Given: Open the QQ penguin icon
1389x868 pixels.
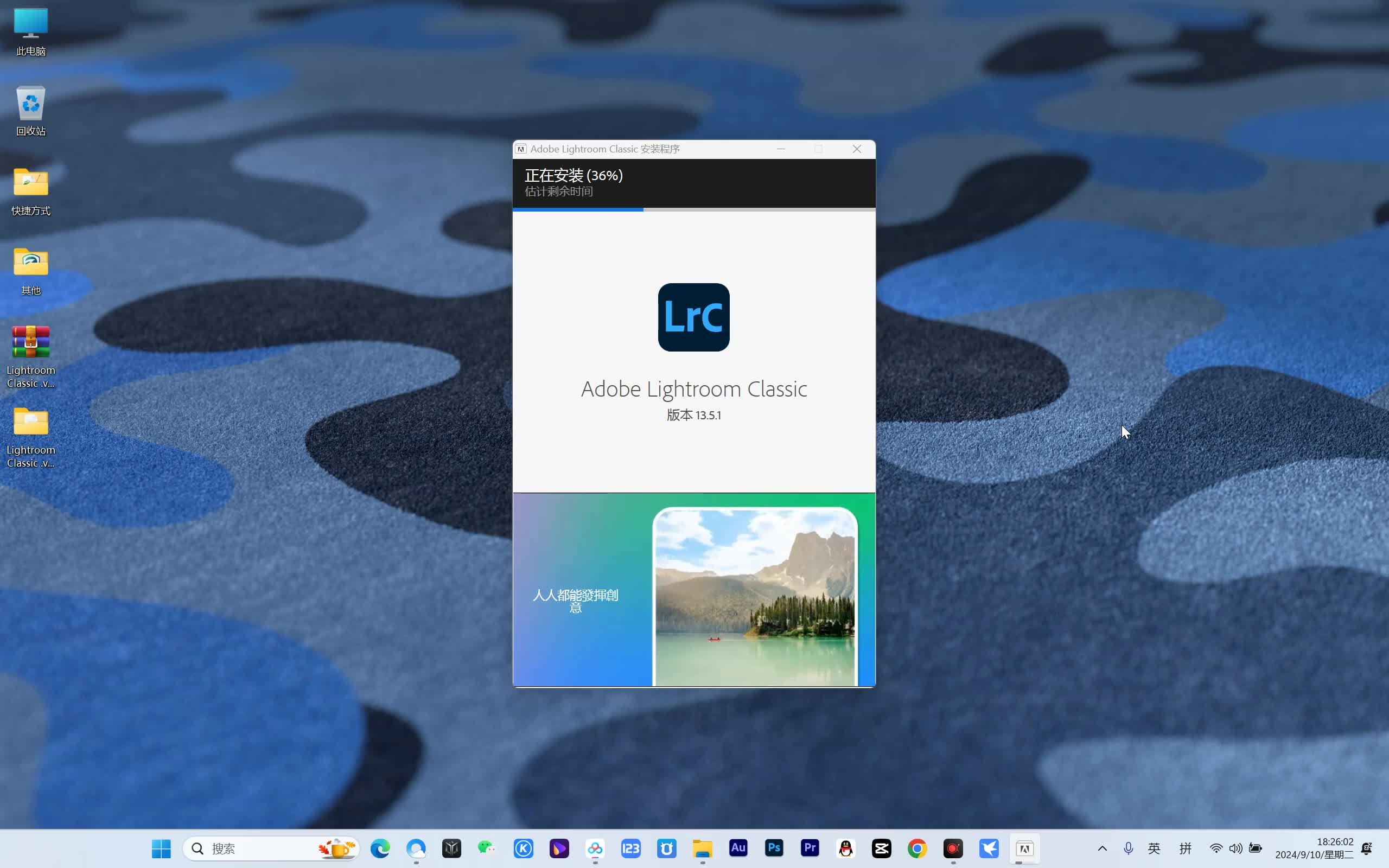Looking at the screenshot, I should click(x=845, y=848).
